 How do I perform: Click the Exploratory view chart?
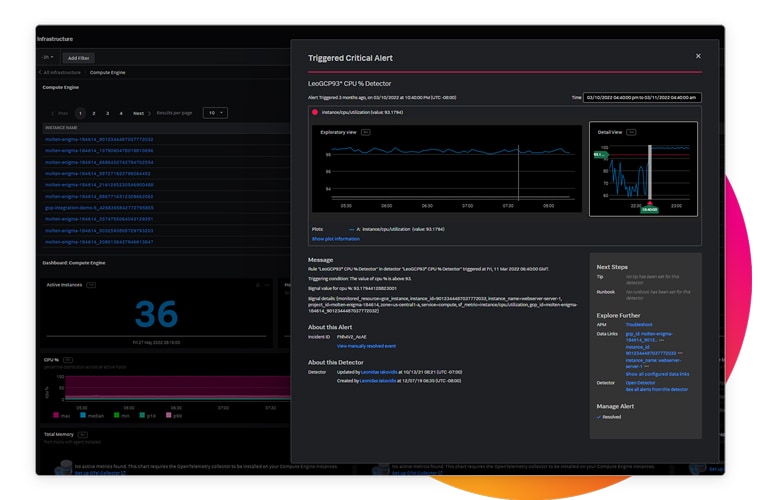point(446,169)
